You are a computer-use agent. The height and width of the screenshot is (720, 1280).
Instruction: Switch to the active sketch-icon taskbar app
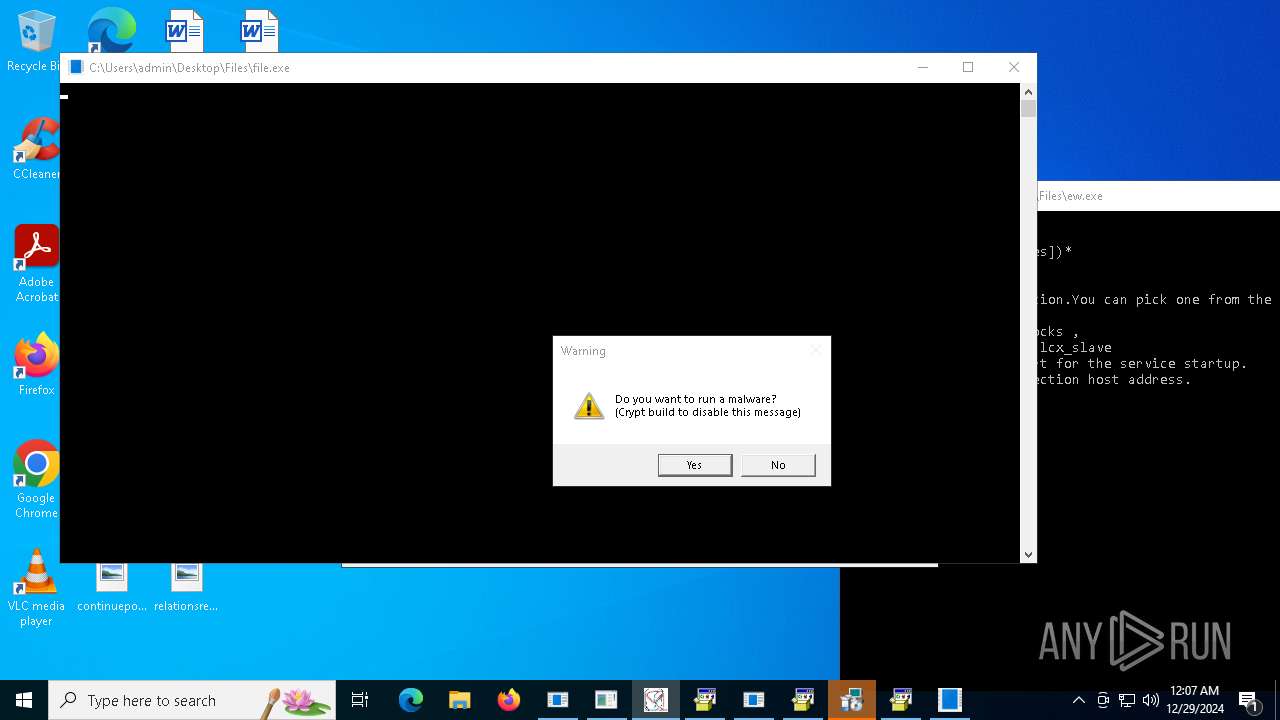coord(656,700)
